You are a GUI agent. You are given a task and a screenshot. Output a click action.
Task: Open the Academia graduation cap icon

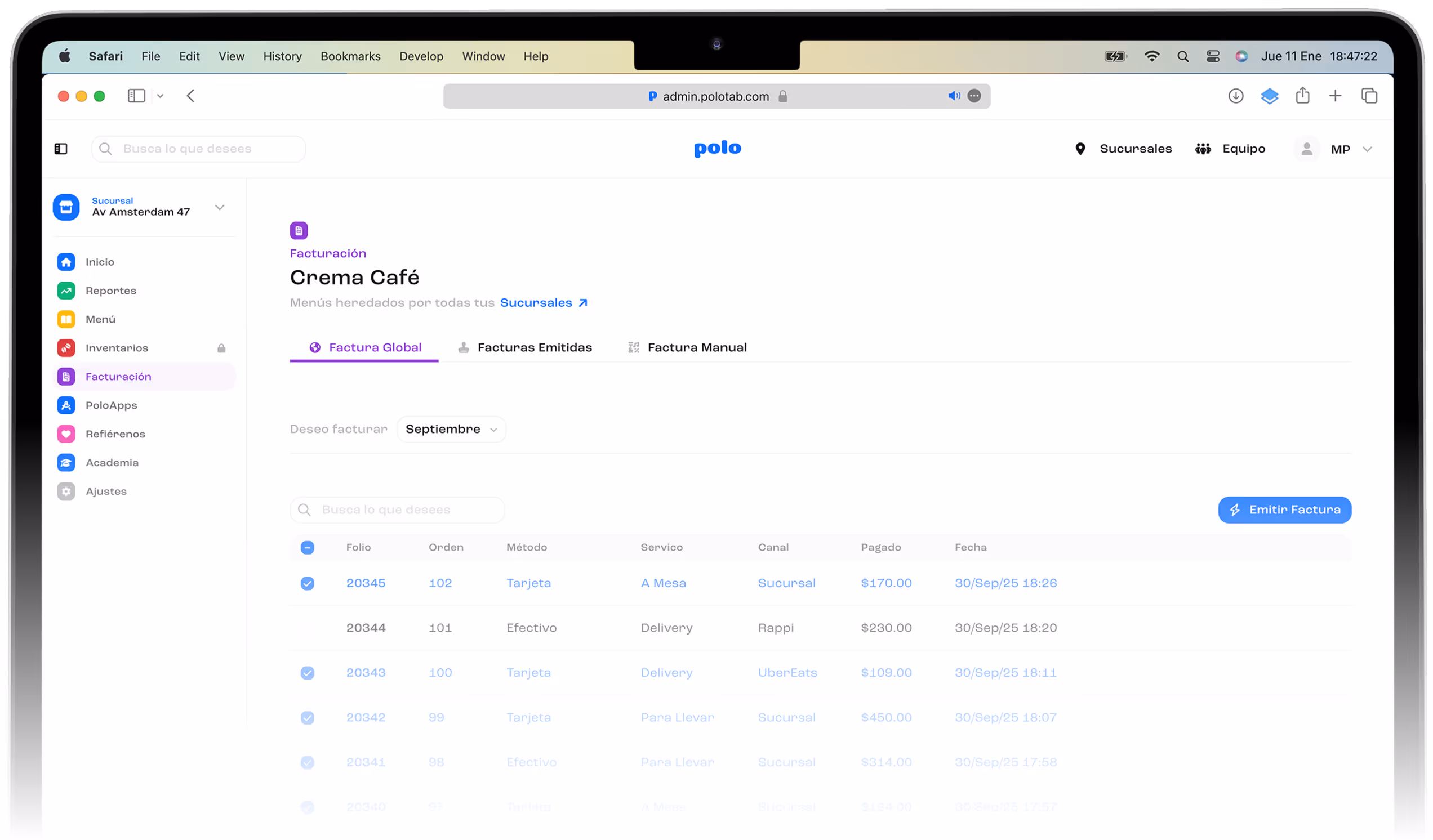point(66,463)
